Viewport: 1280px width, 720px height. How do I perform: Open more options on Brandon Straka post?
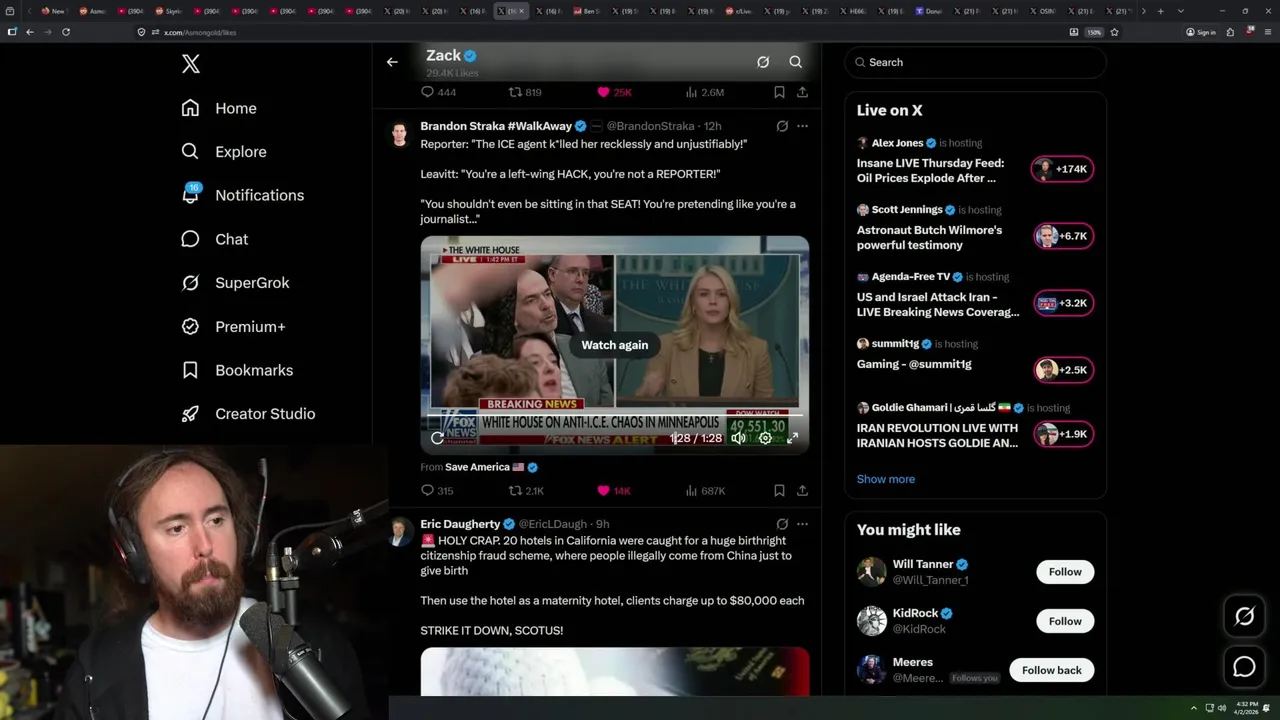click(x=802, y=126)
